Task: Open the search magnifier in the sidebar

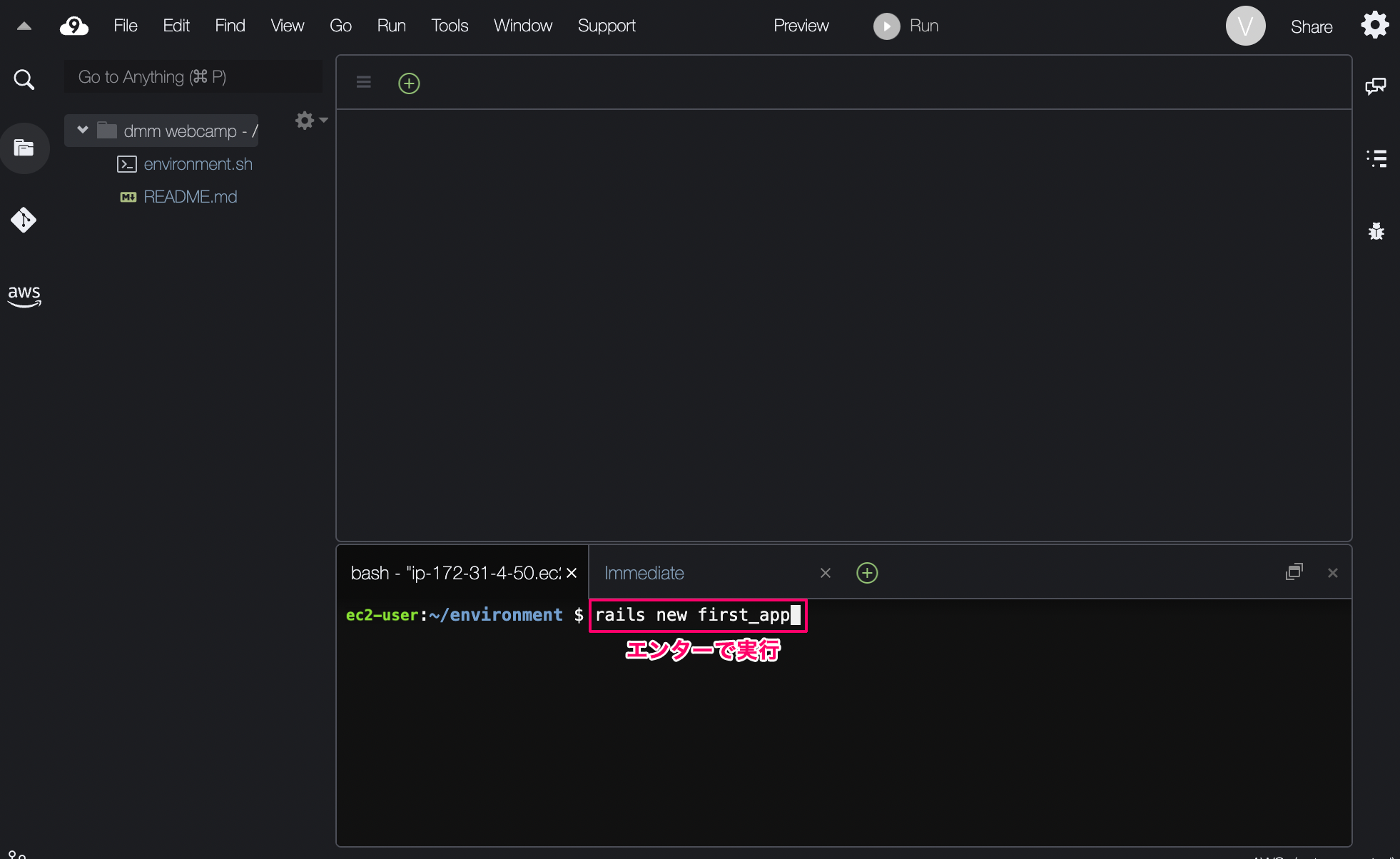Action: coord(24,79)
